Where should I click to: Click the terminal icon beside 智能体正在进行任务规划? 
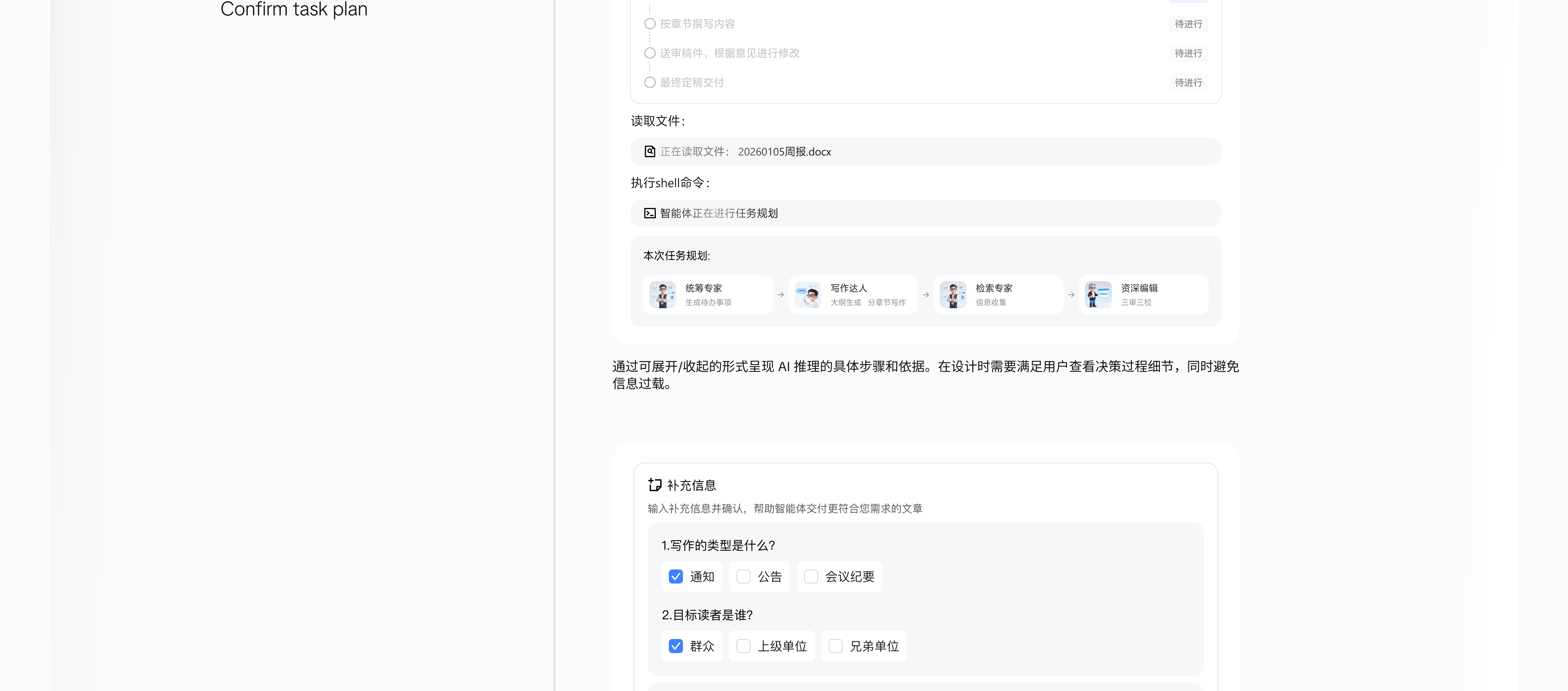(649, 213)
